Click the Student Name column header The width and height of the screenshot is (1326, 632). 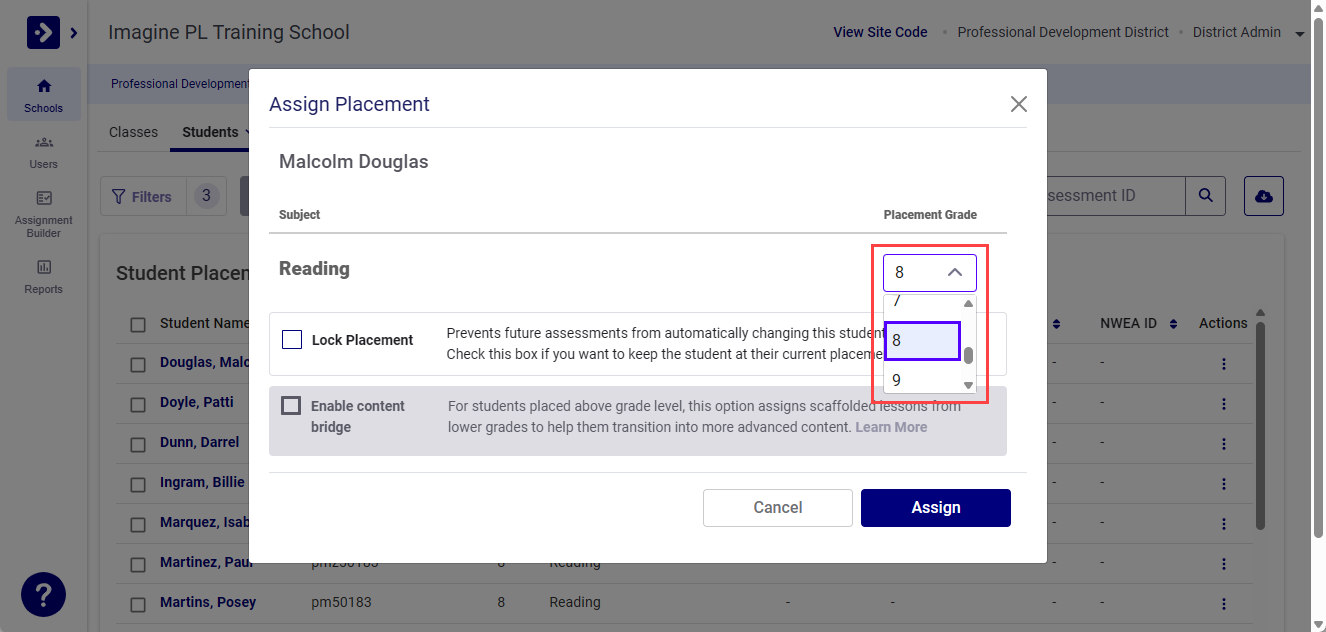tap(204, 323)
